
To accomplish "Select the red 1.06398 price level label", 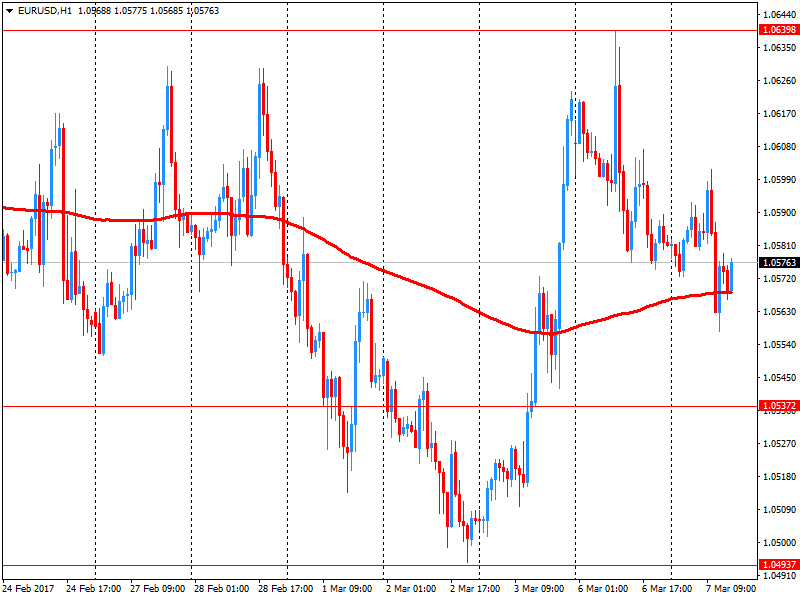I will pyautogui.click(x=779, y=30).
